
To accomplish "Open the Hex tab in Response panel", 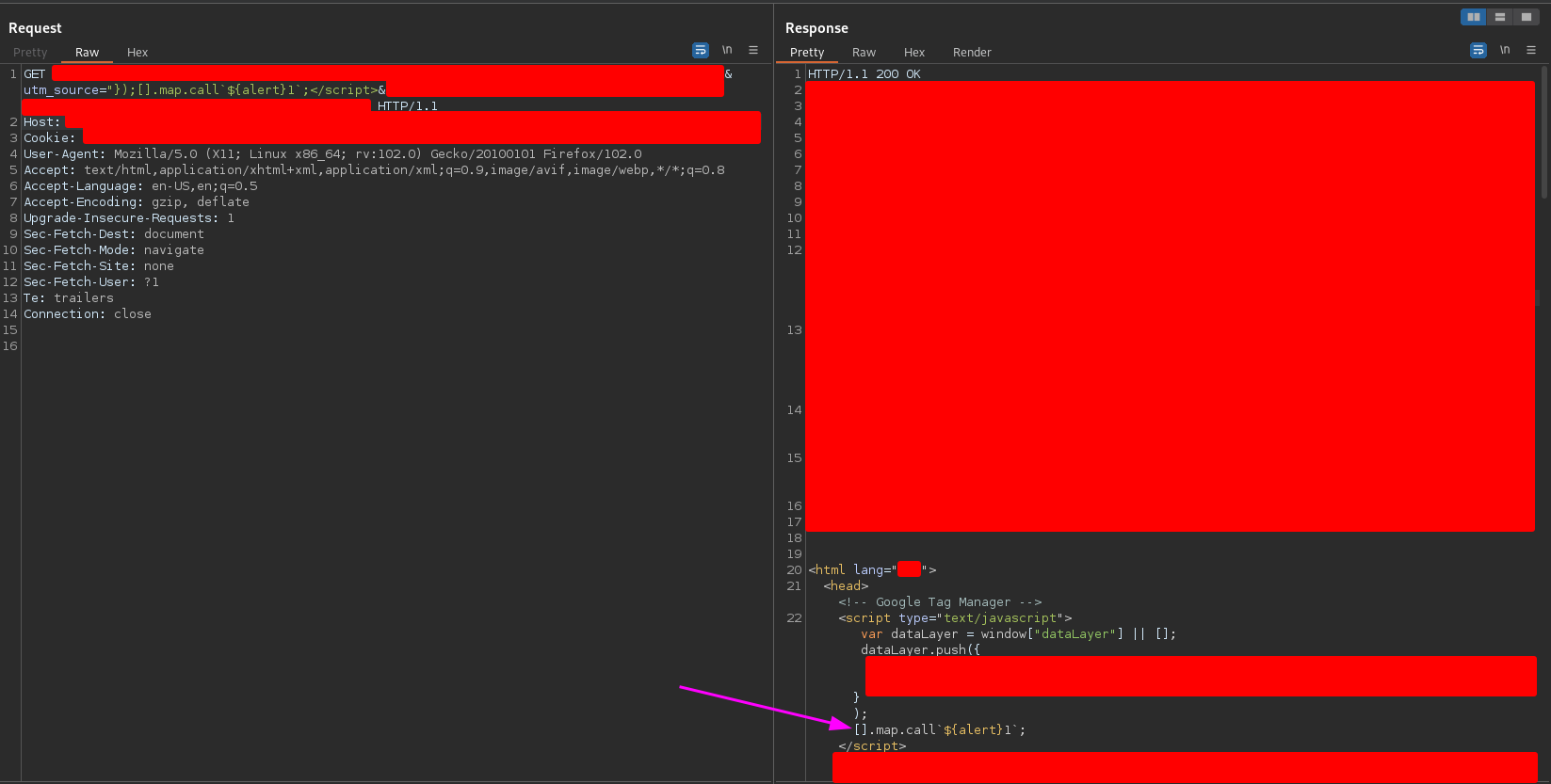I will point(914,53).
